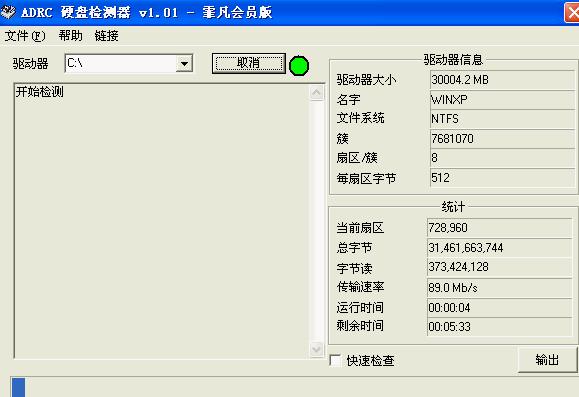579x397 pixels.
Task: Open the 链接 menu
Action: [106, 36]
